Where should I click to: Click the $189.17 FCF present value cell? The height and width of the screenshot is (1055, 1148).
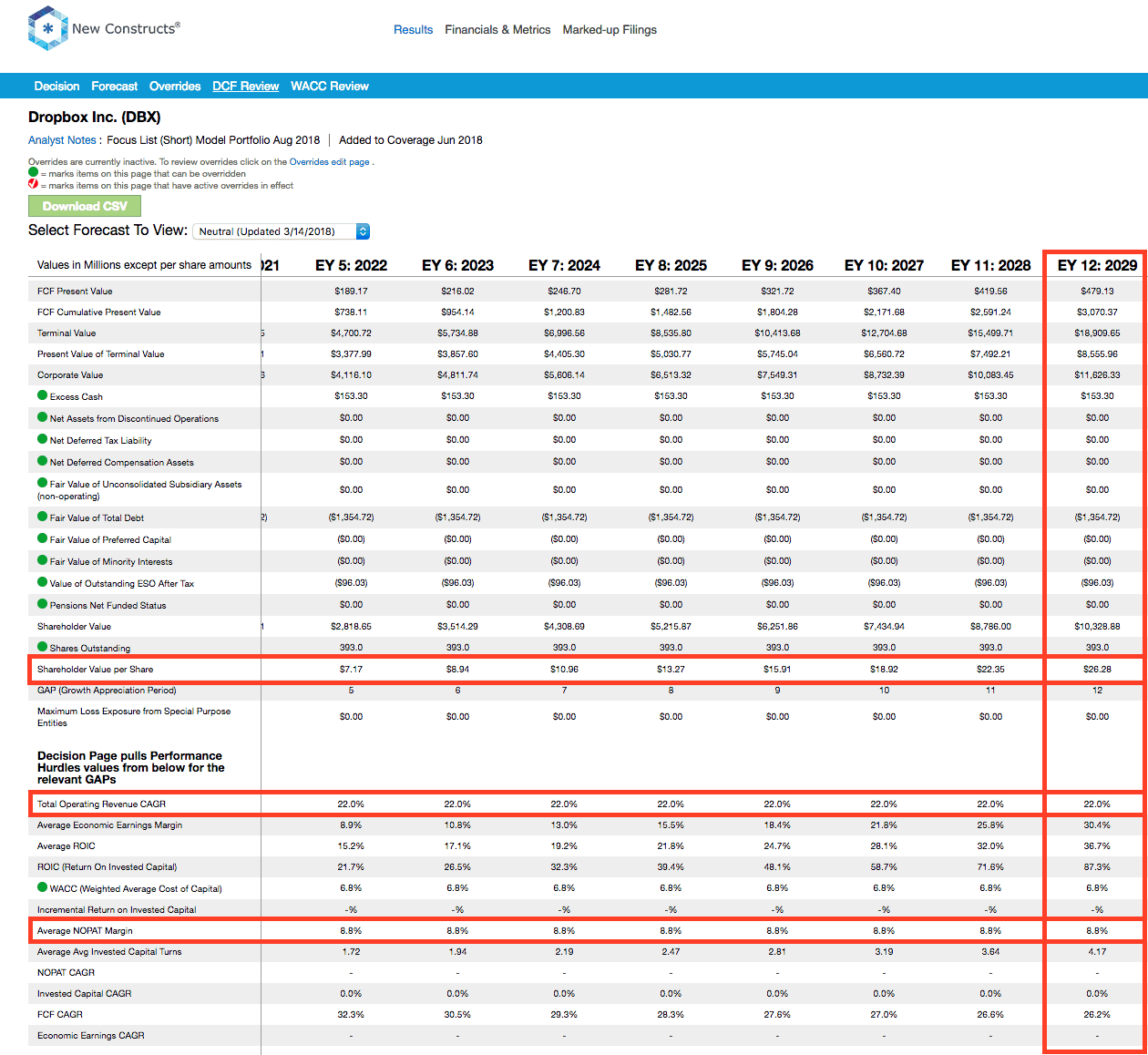point(351,292)
